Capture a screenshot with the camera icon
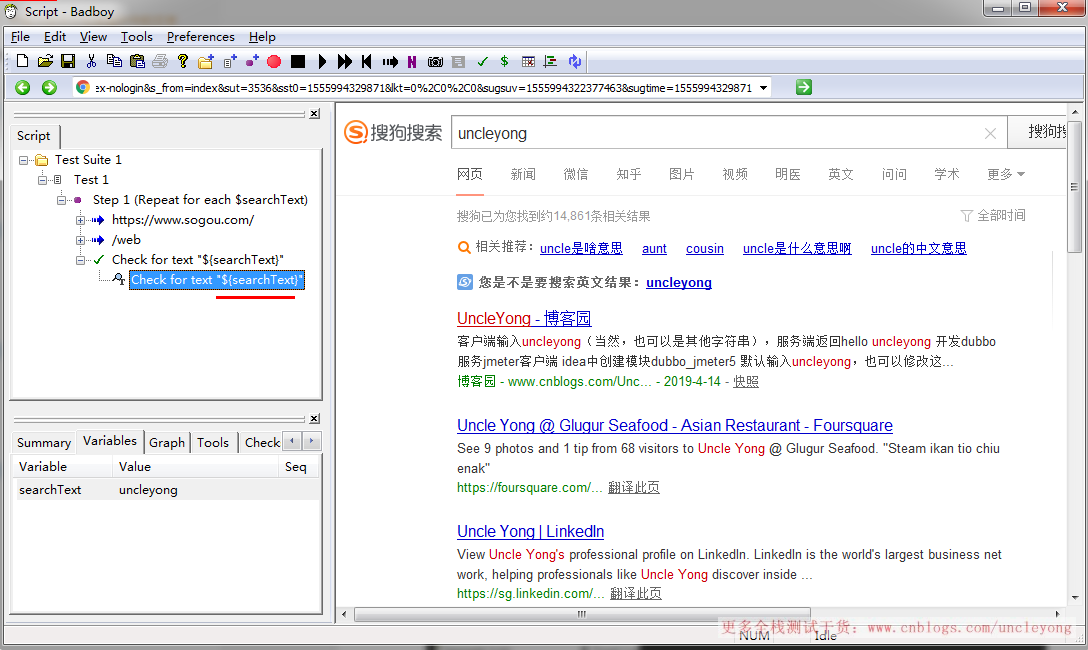Viewport: 1088px width, 650px height. (x=435, y=62)
